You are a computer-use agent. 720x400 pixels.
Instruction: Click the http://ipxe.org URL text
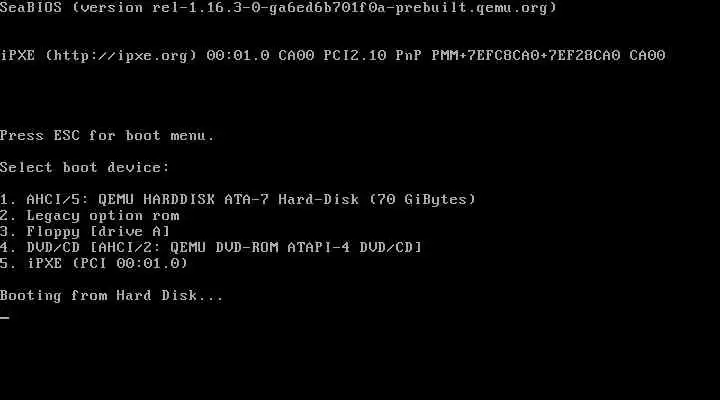click(x=121, y=56)
